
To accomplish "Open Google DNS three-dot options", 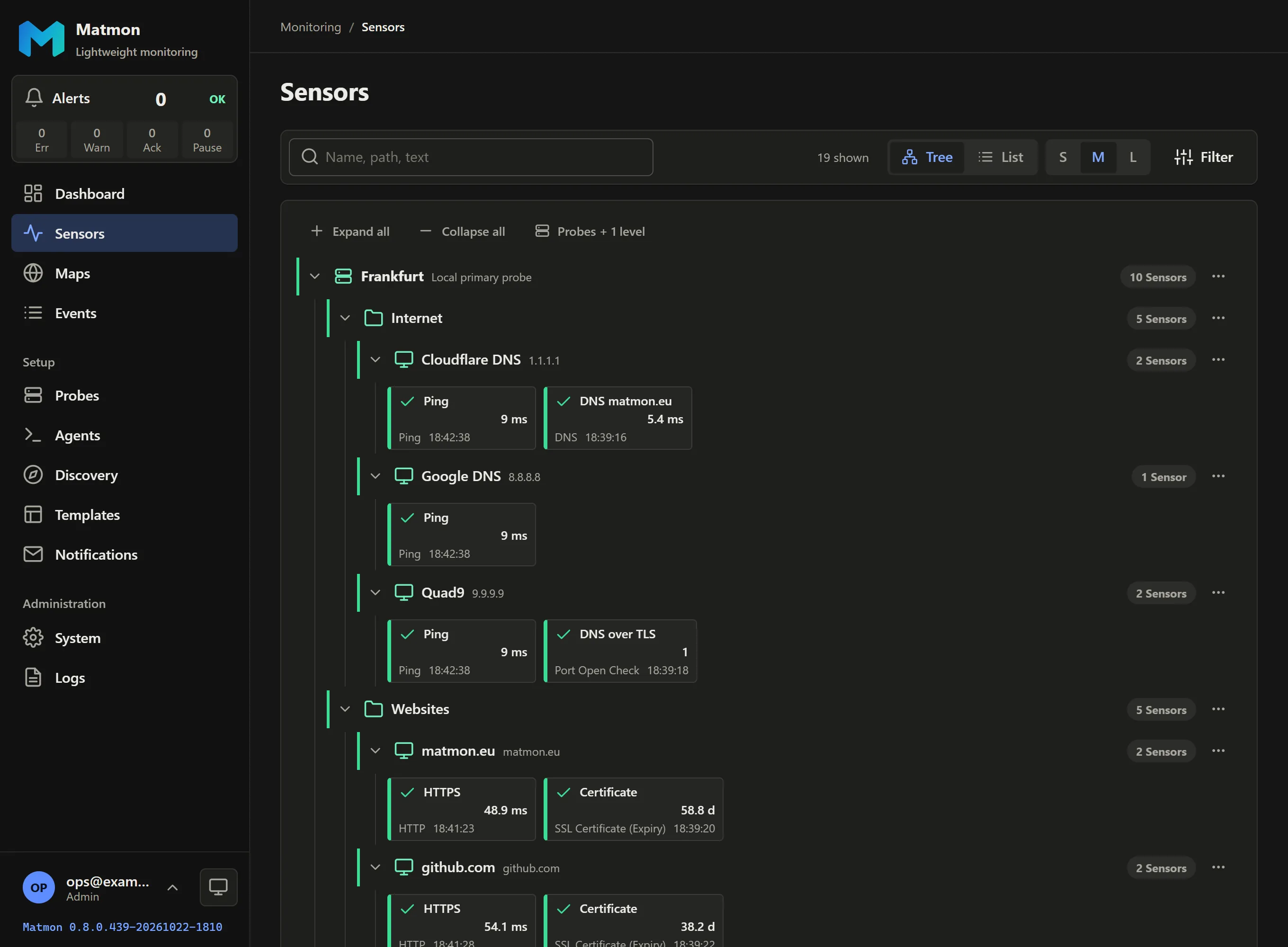I will (x=1218, y=476).
